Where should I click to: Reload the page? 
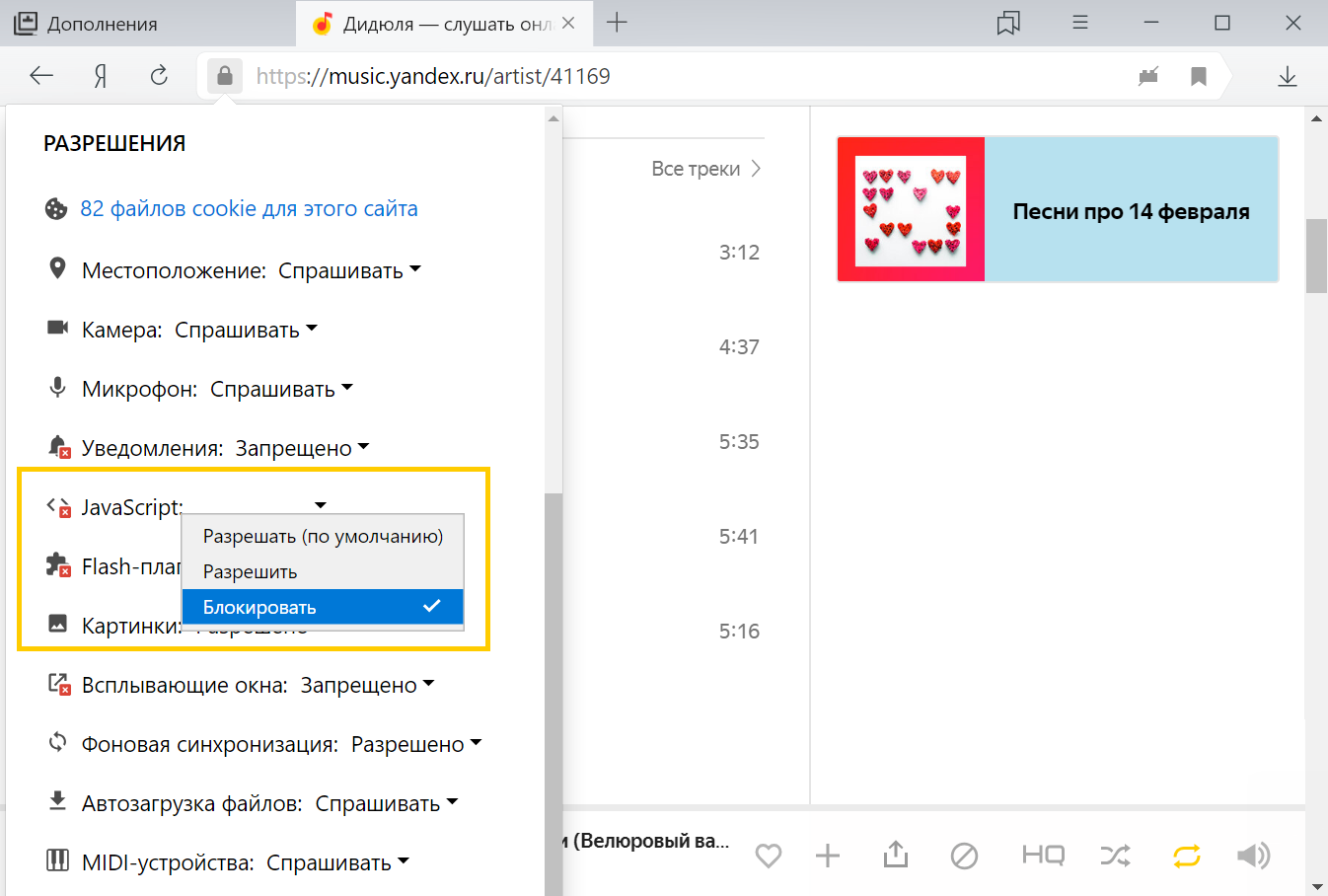pyautogui.click(x=159, y=76)
